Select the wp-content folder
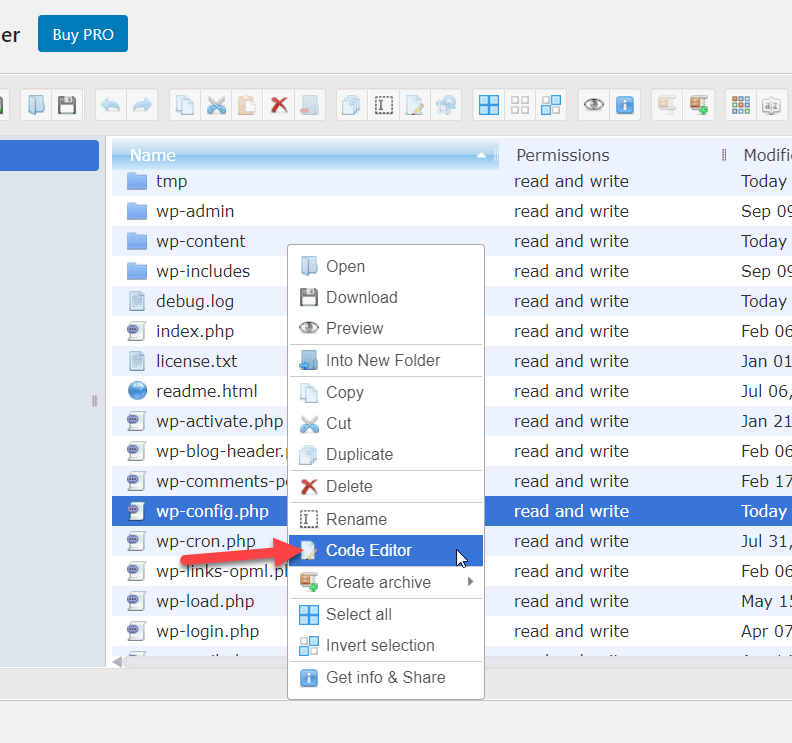 (x=201, y=241)
